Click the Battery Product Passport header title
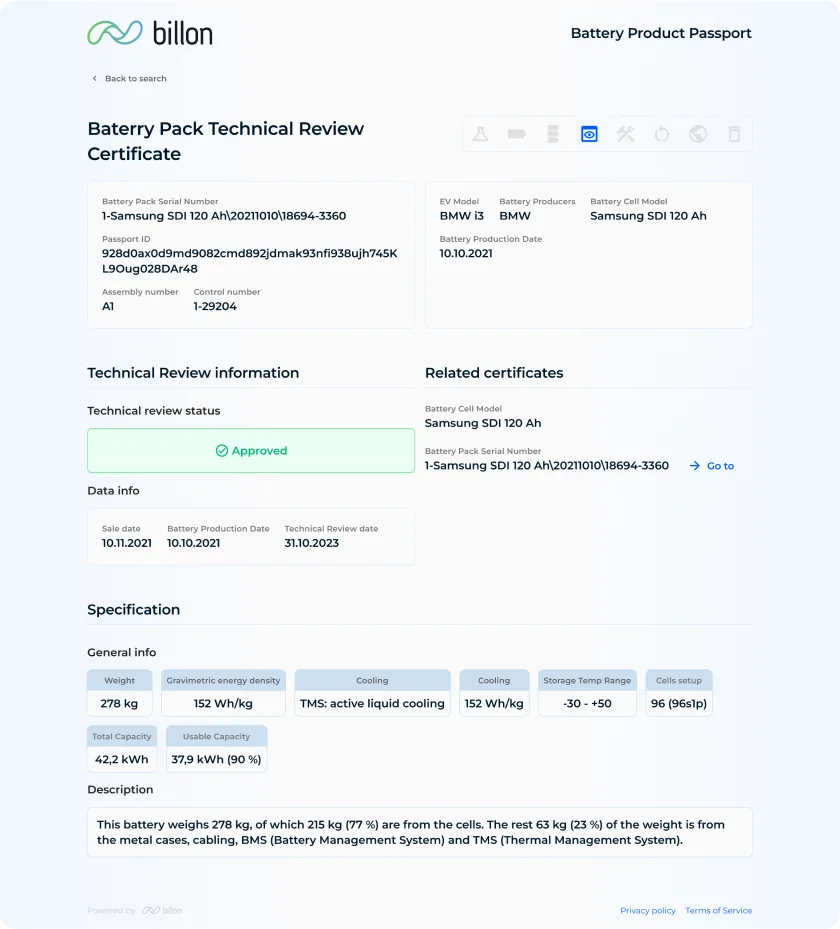The width and height of the screenshot is (840, 929). click(x=661, y=33)
